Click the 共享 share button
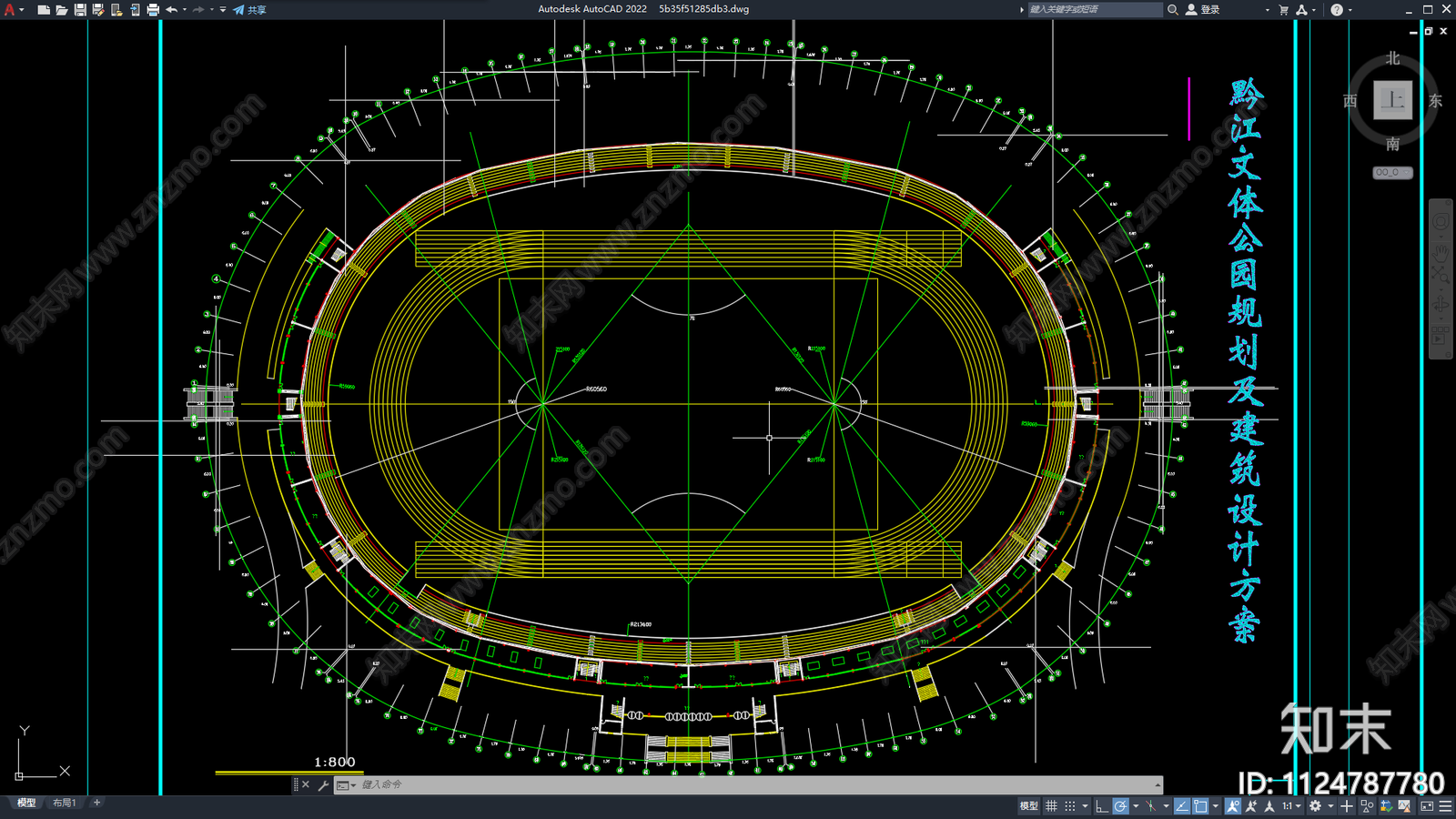This screenshot has width=1456, height=819. tap(250, 9)
